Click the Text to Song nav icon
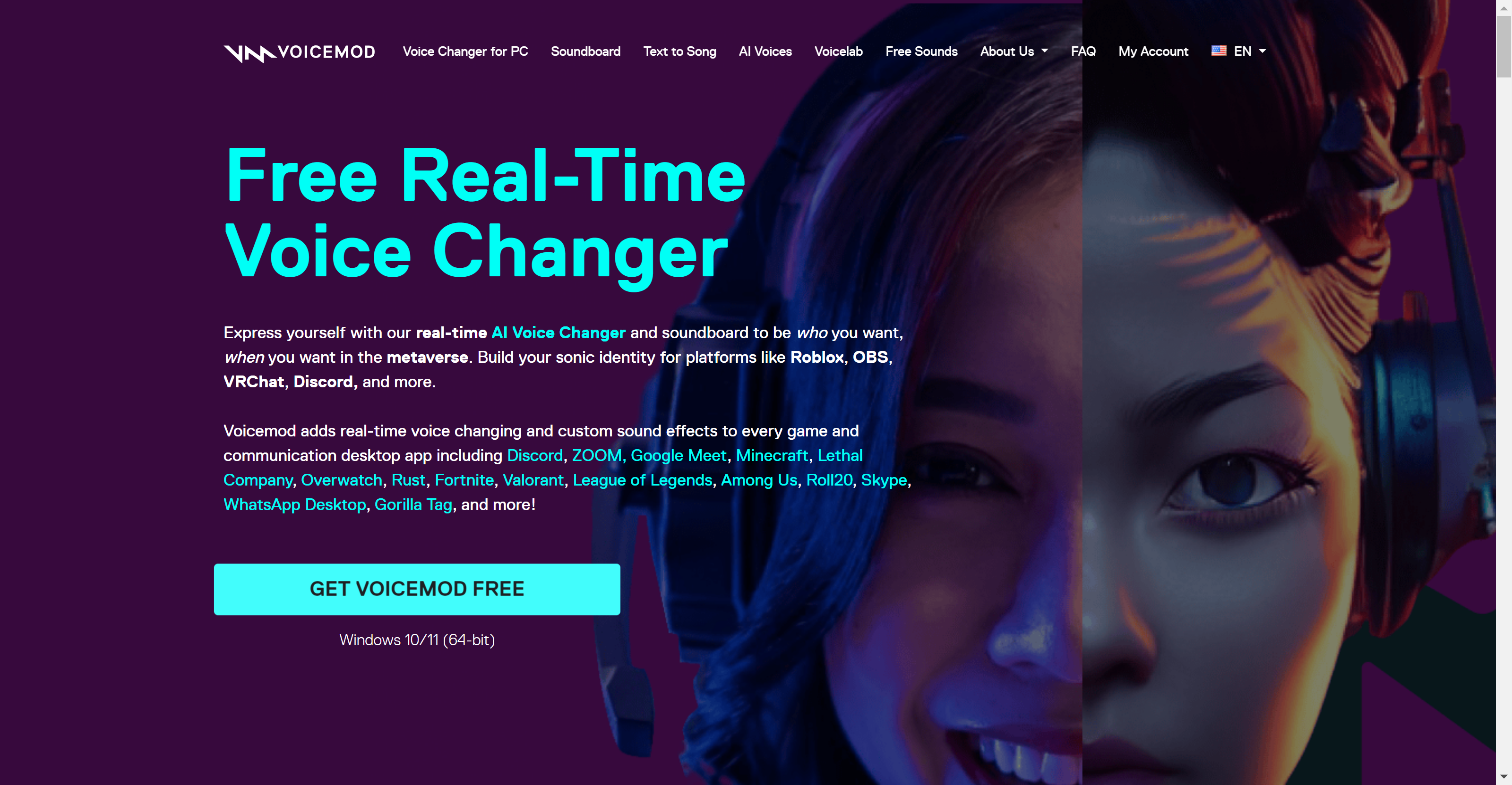The height and width of the screenshot is (785, 1512). point(680,51)
